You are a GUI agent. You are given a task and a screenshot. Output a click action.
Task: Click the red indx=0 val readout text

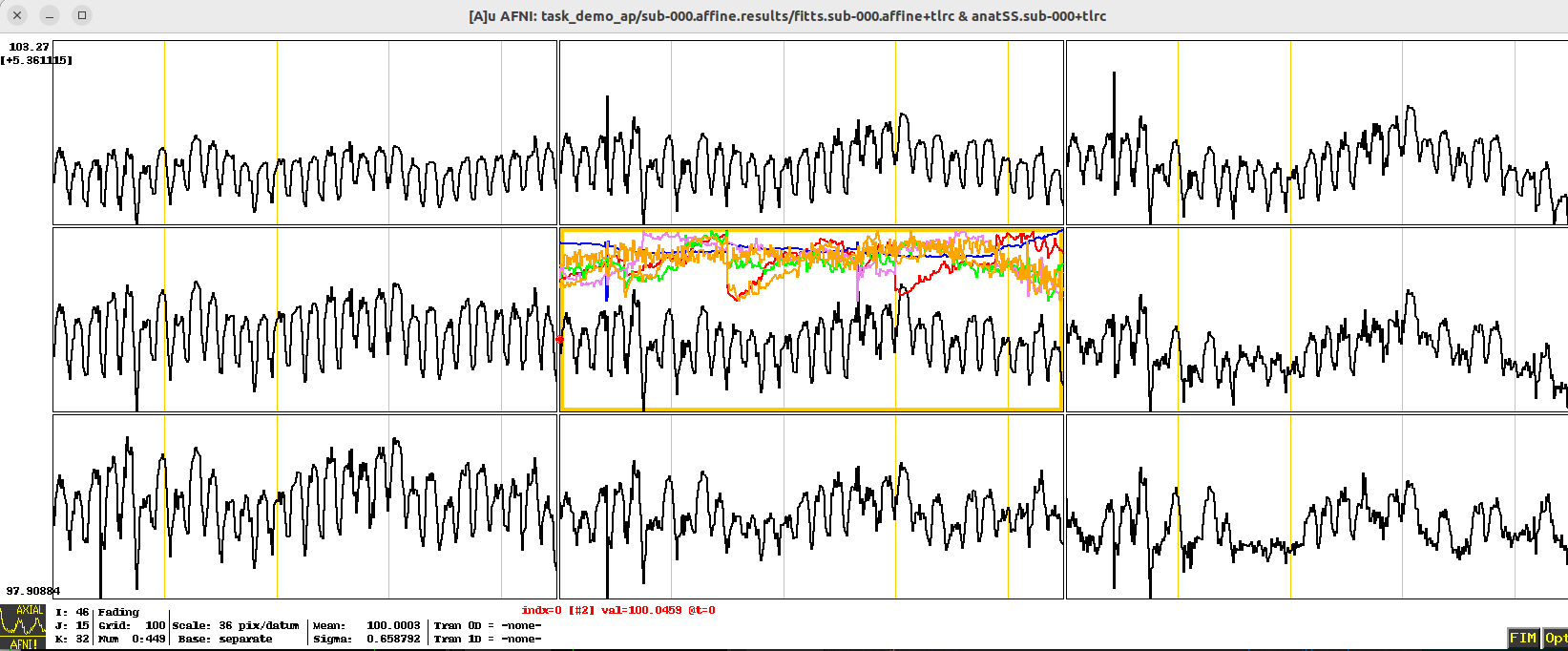point(617,611)
